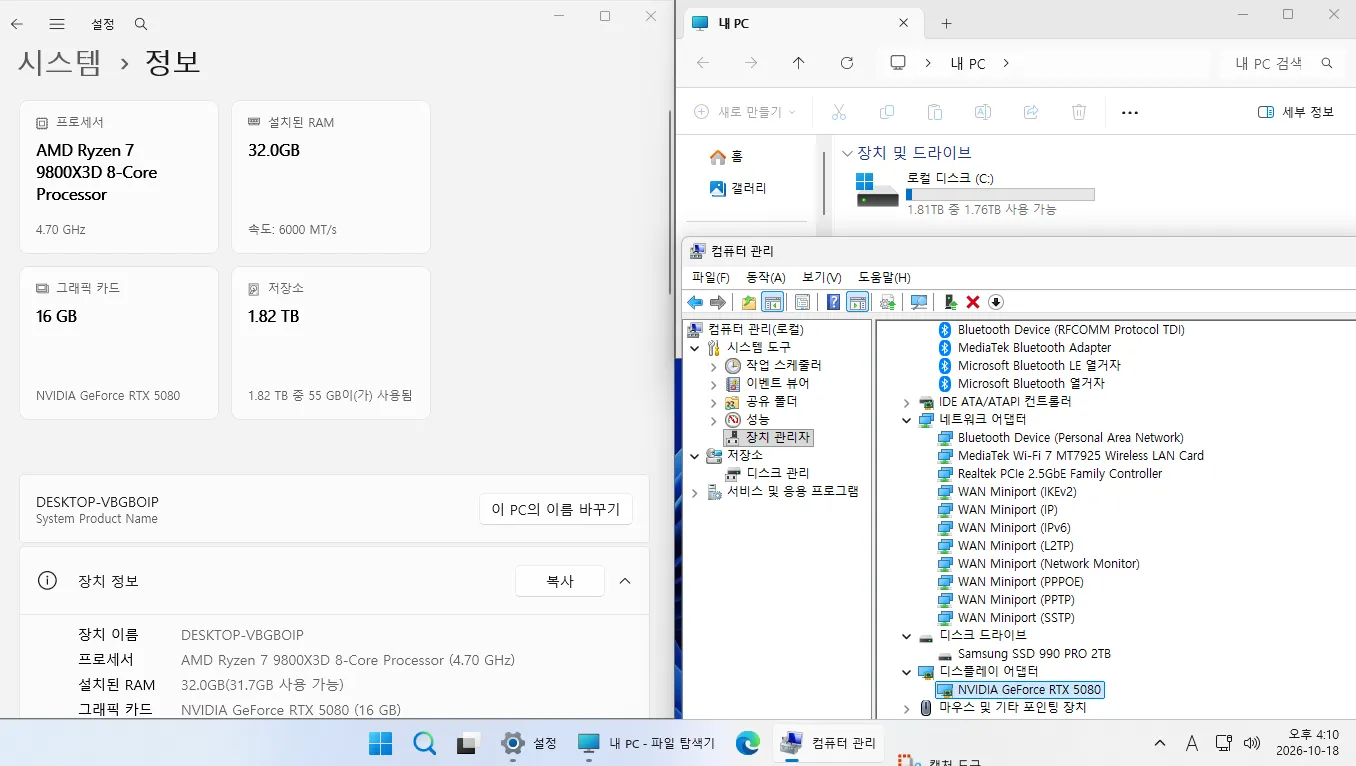Collapse the 디스플레이 어댑터 category

point(907,672)
